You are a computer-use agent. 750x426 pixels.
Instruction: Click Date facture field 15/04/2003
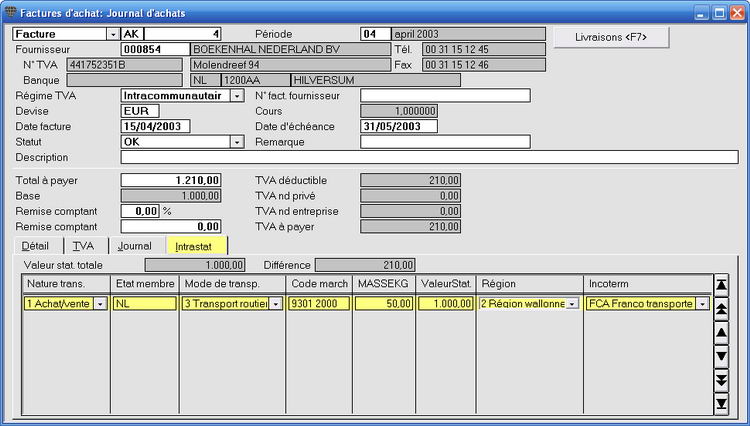click(155, 126)
